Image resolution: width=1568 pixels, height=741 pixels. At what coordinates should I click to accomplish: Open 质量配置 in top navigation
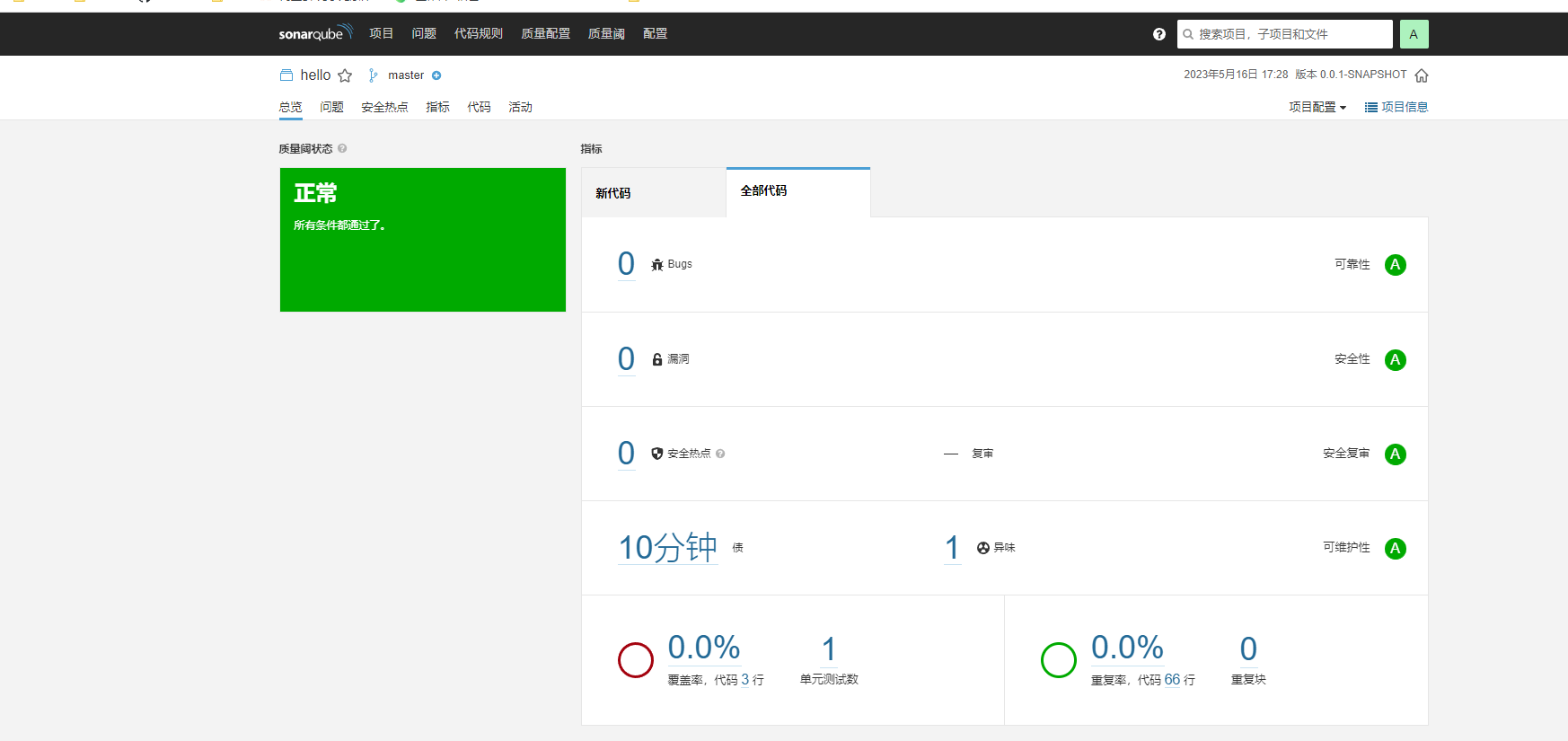coord(546,33)
